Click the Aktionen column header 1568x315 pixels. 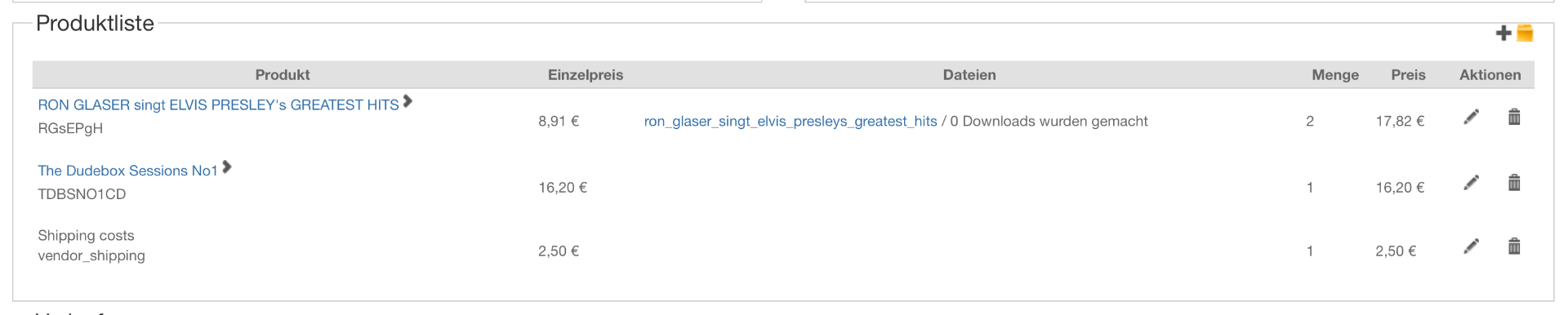(x=1490, y=75)
